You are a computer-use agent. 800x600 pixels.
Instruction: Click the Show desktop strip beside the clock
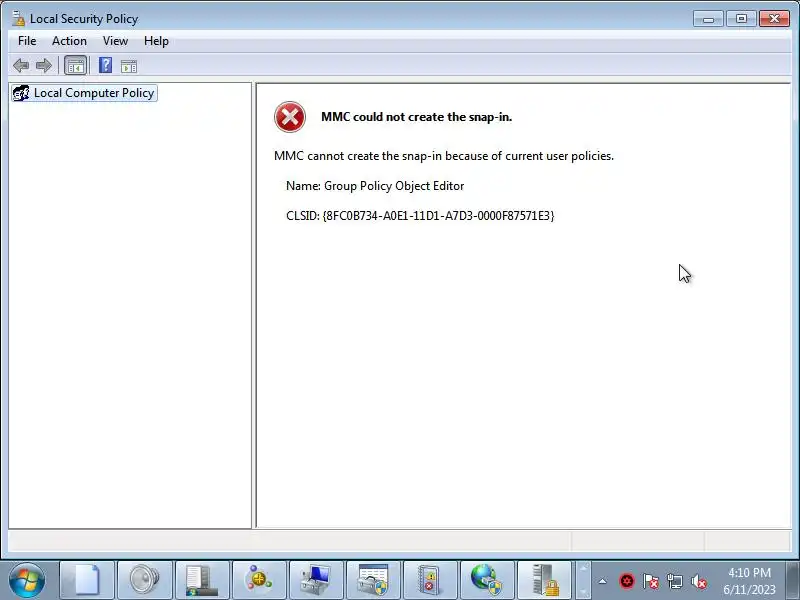(792, 580)
